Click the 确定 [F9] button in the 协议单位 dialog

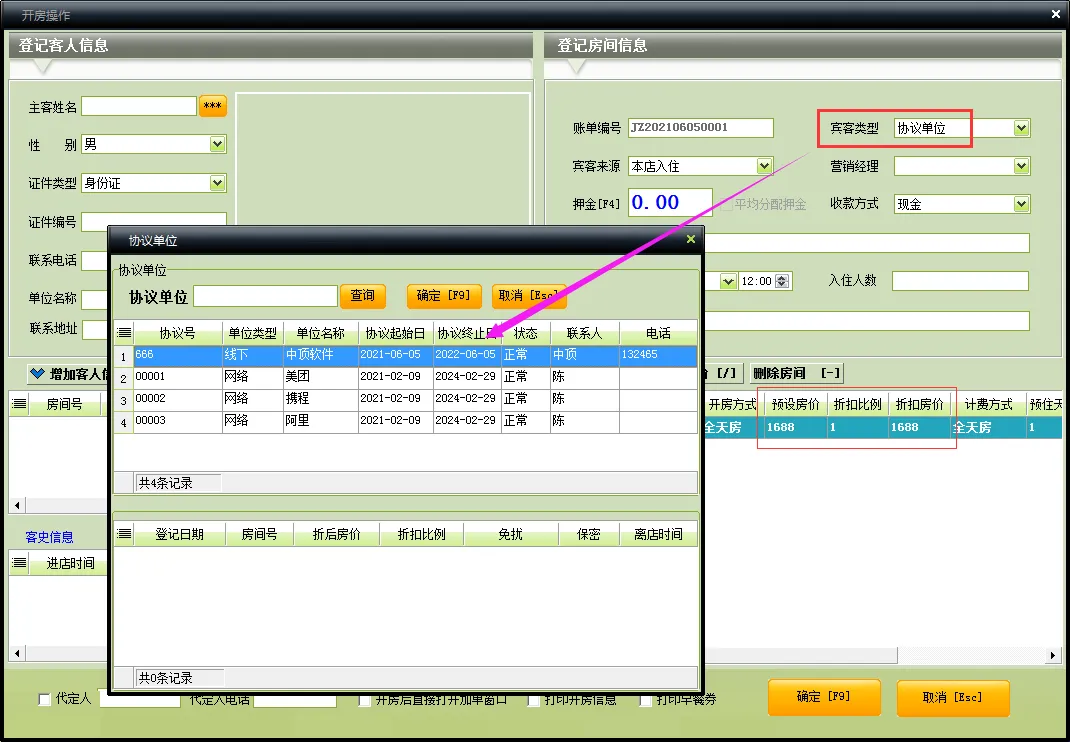pyautogui.click(x=444, y=296)
